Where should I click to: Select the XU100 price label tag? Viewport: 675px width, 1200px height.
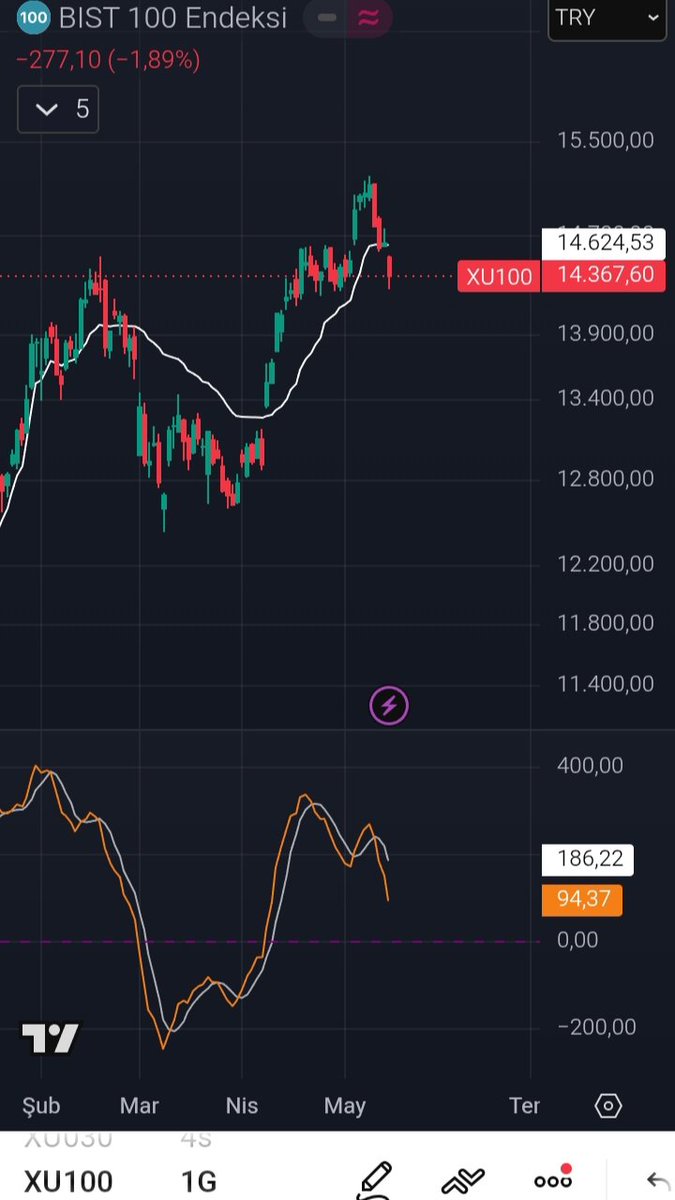(499, 276)
